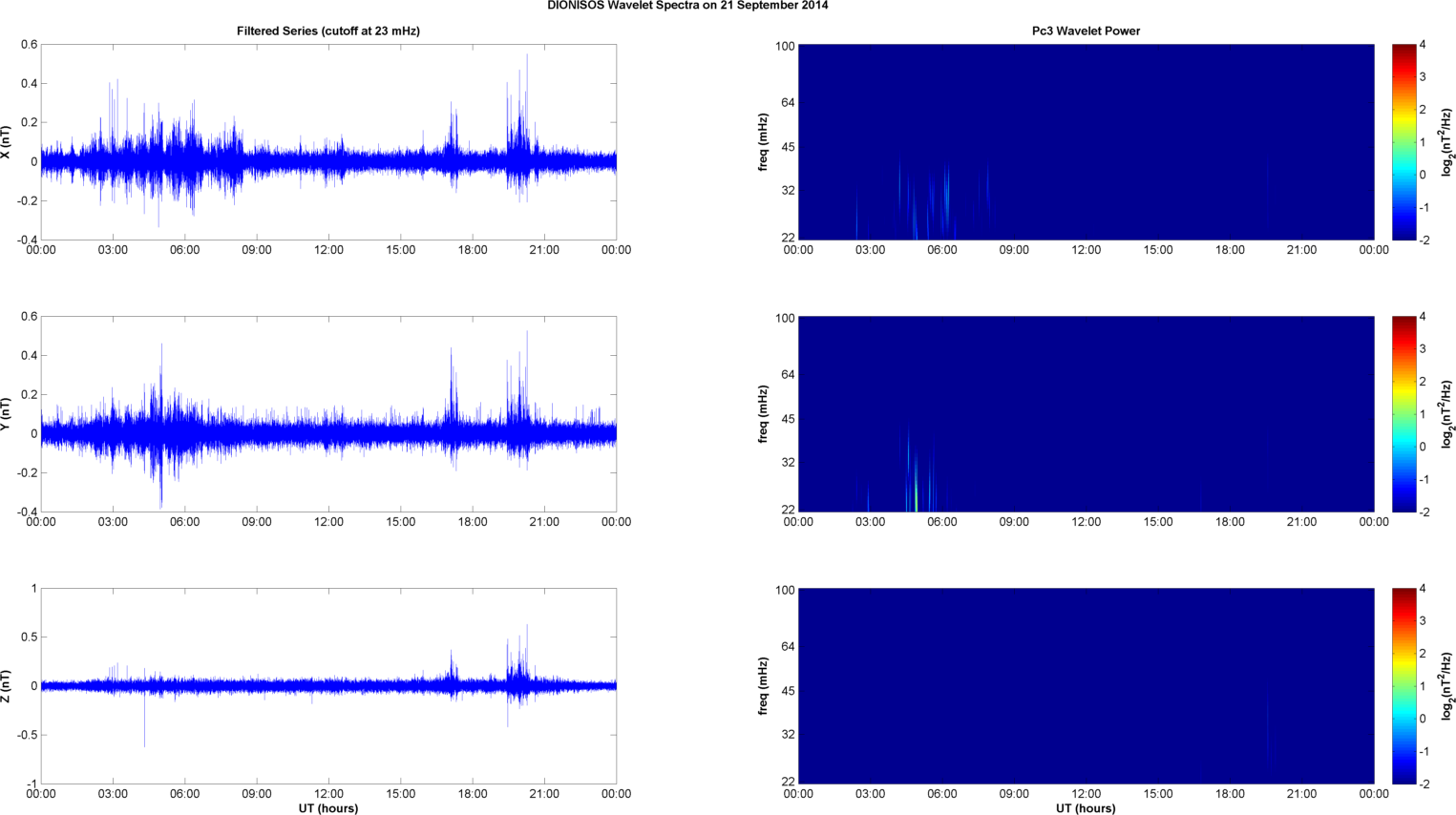Click the '0.6' tick on the X (nT) axis

point(30,45)
